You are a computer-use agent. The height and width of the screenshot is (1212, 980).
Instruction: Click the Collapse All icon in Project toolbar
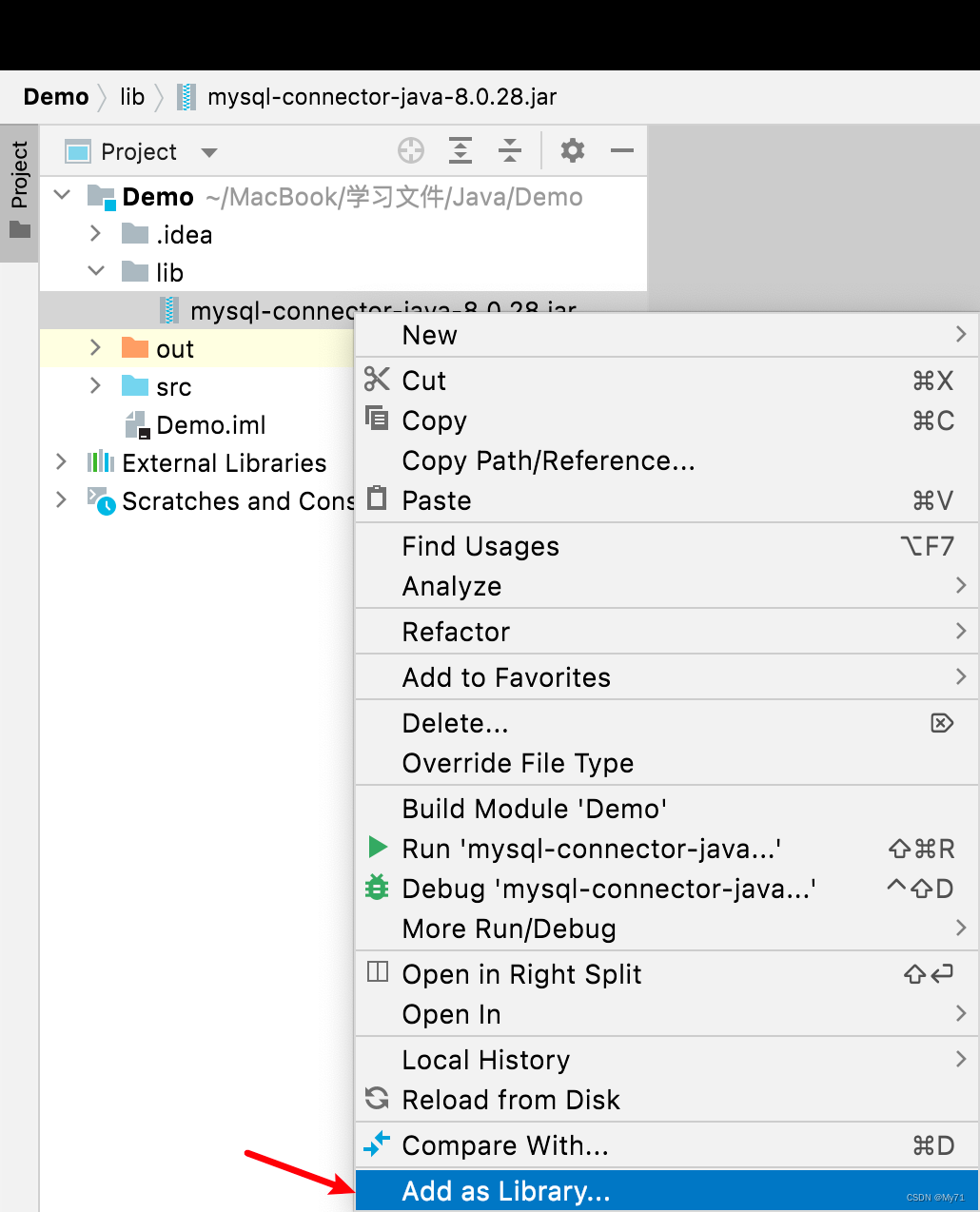[510, 150]
